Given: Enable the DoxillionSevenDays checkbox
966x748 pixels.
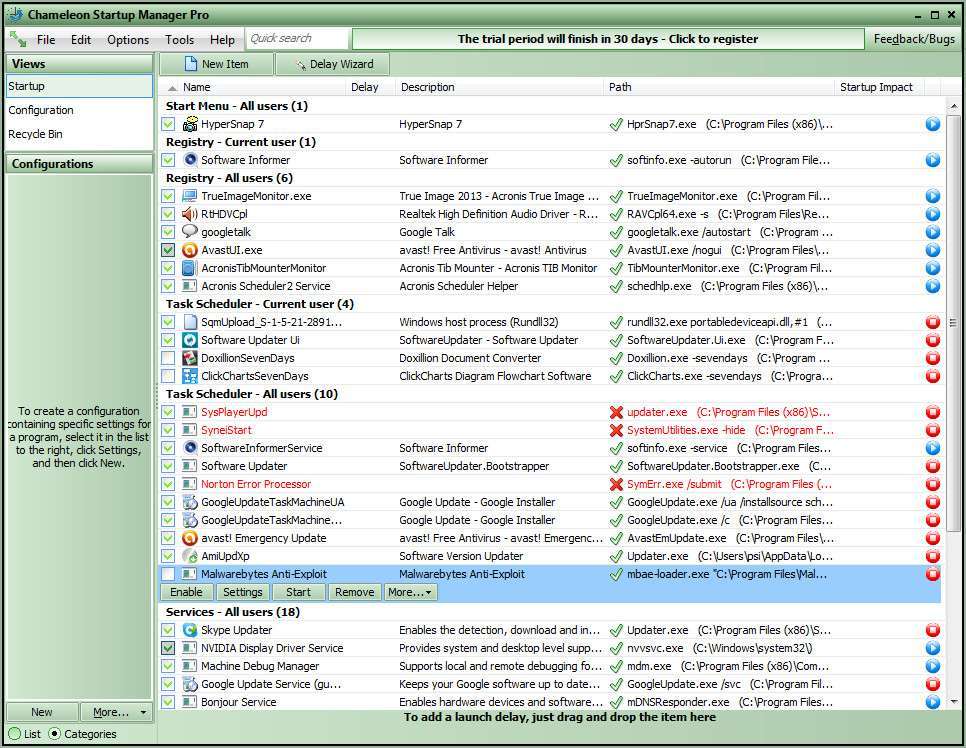Looking at the screenshot, I should [x=168, y=358].
